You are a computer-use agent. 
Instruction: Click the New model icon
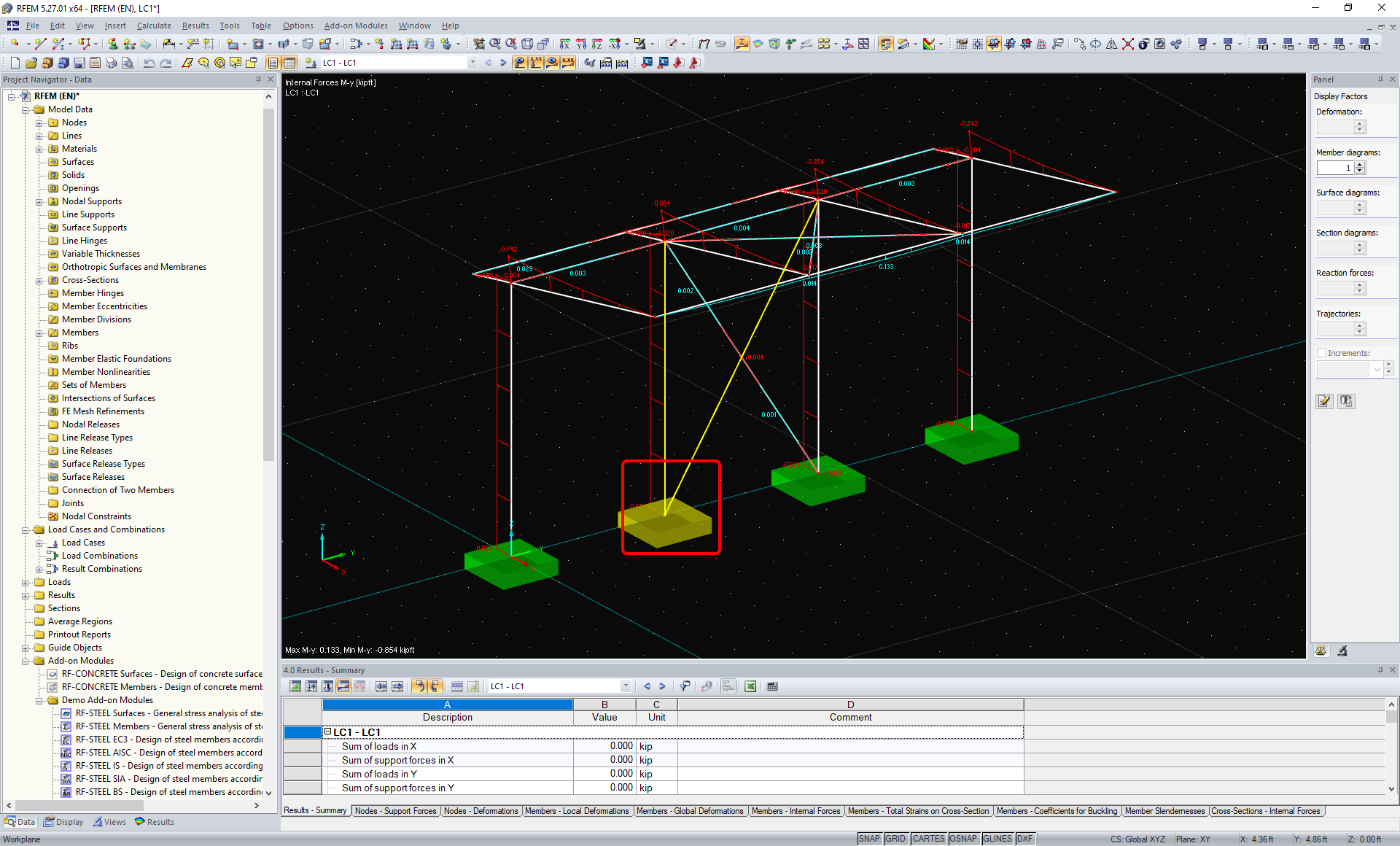click(x=15, y=63)
